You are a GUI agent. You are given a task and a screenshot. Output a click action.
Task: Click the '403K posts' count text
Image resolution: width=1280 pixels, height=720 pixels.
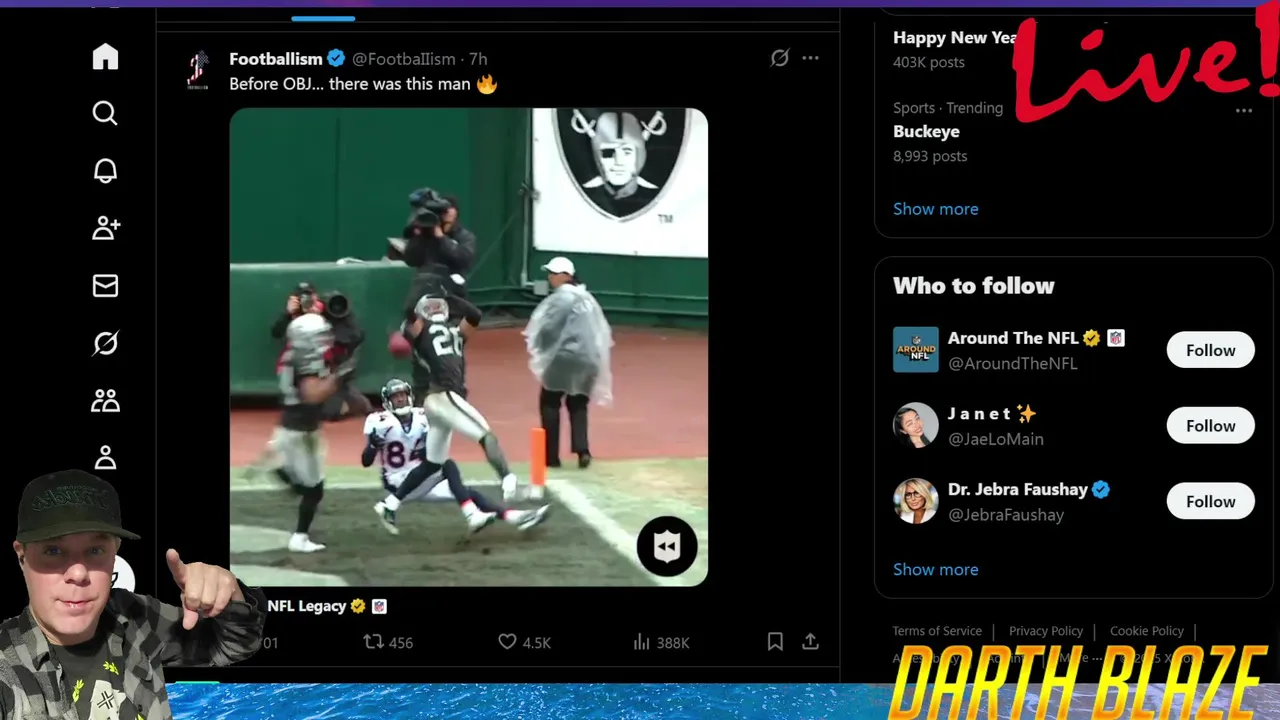pyautogui.click(x=929, y=62)
